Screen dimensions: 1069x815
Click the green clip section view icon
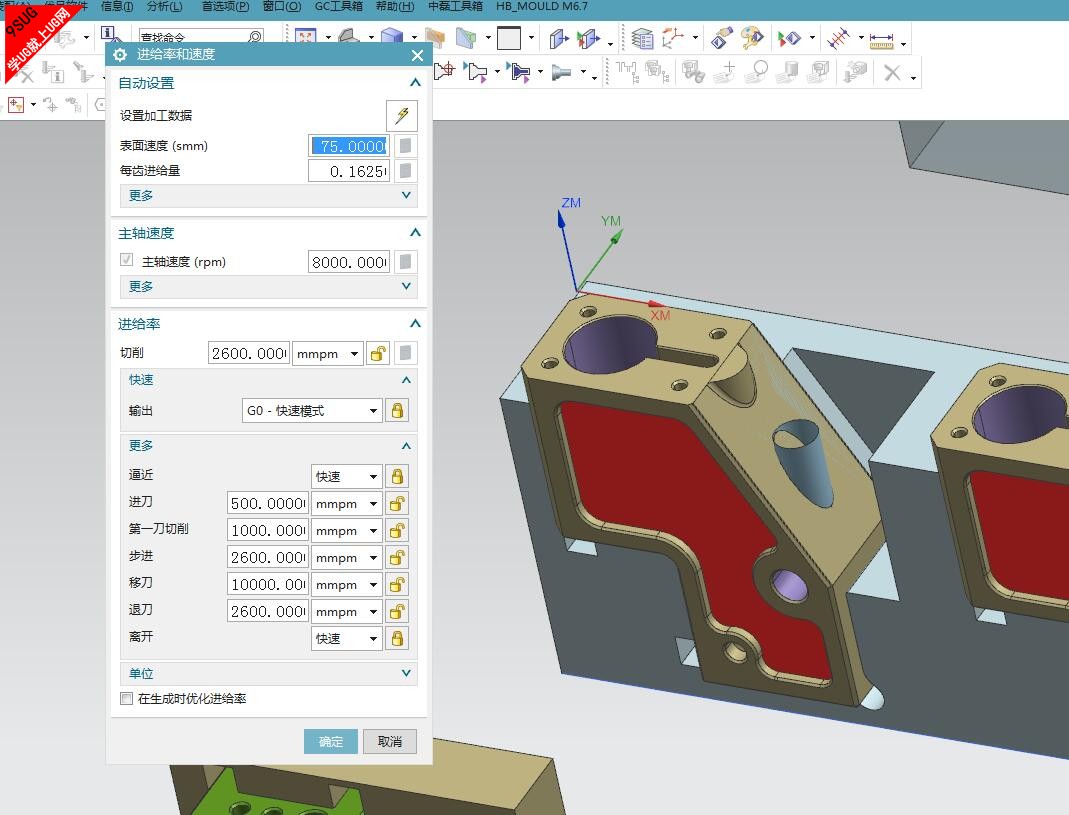466,38
